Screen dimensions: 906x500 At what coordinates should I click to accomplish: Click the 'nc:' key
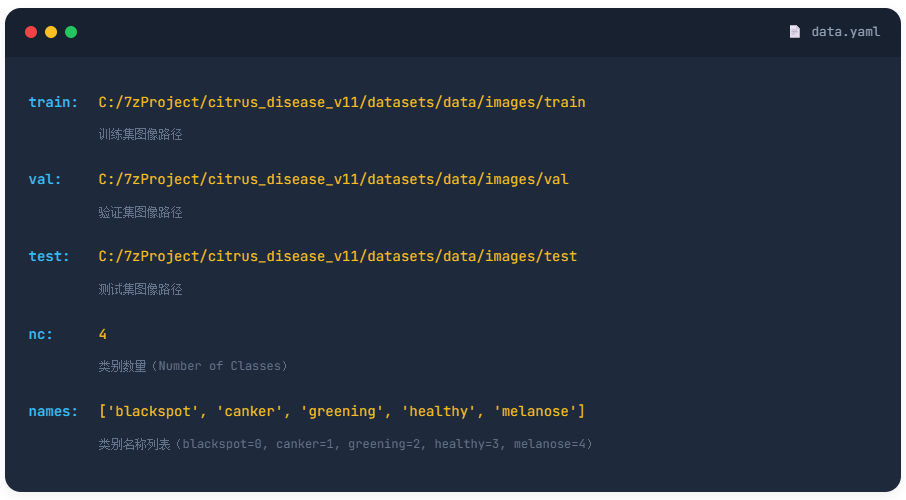(41, 334)
